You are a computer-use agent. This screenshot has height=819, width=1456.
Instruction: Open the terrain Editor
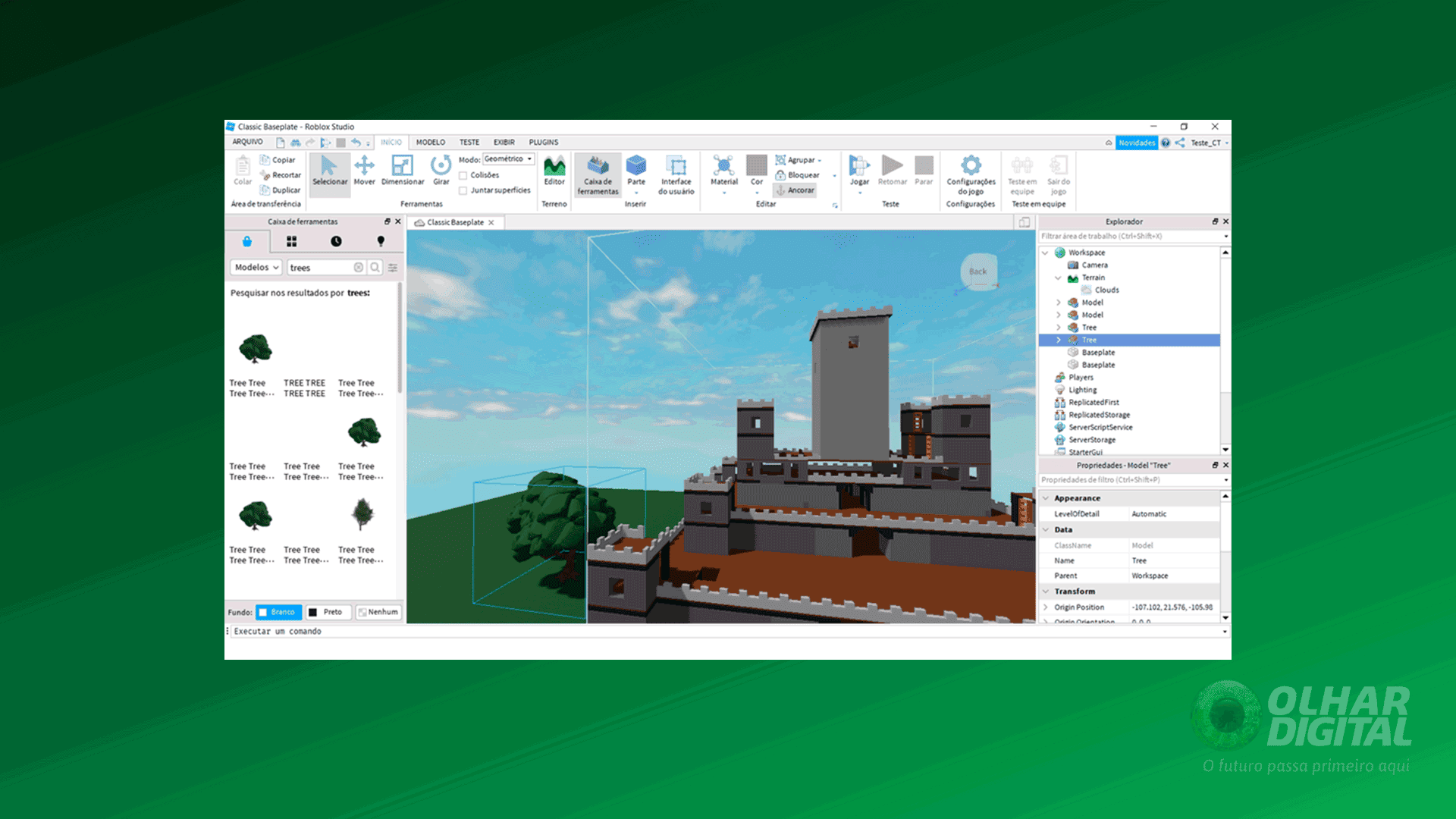point(554,171)
